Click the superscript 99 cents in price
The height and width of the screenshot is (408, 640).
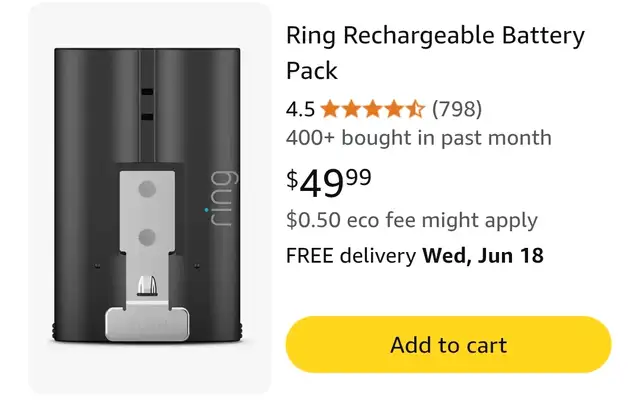(x=359, y=177)
